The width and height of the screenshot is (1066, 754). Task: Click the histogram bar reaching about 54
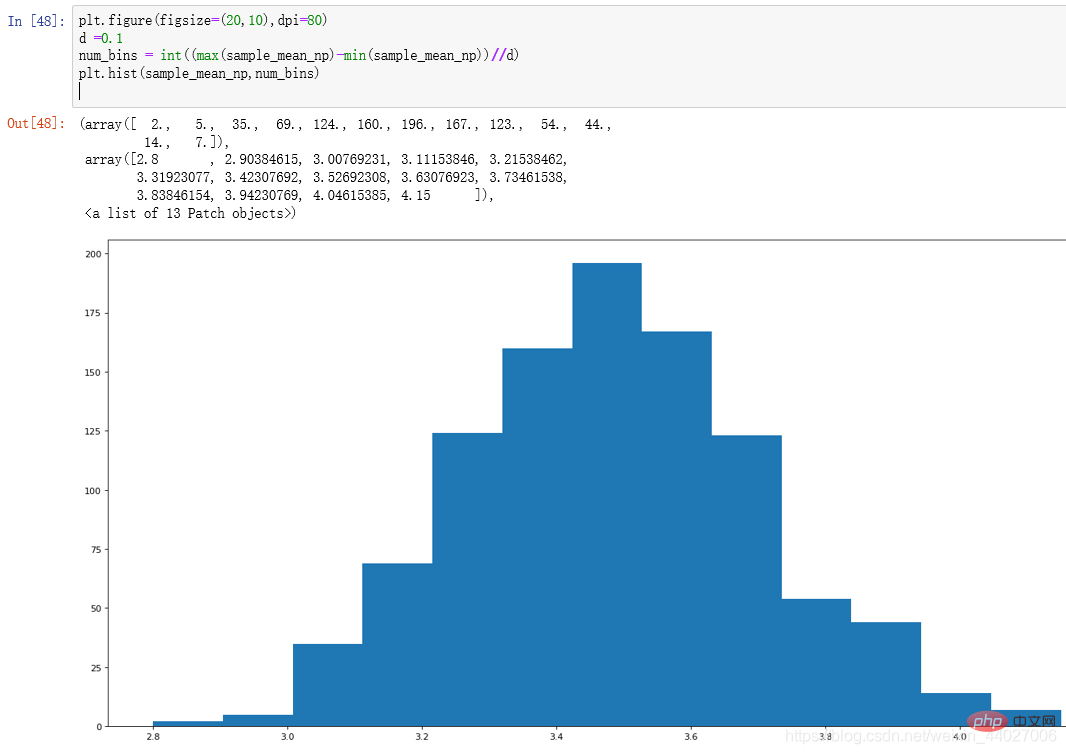[816, 662]
